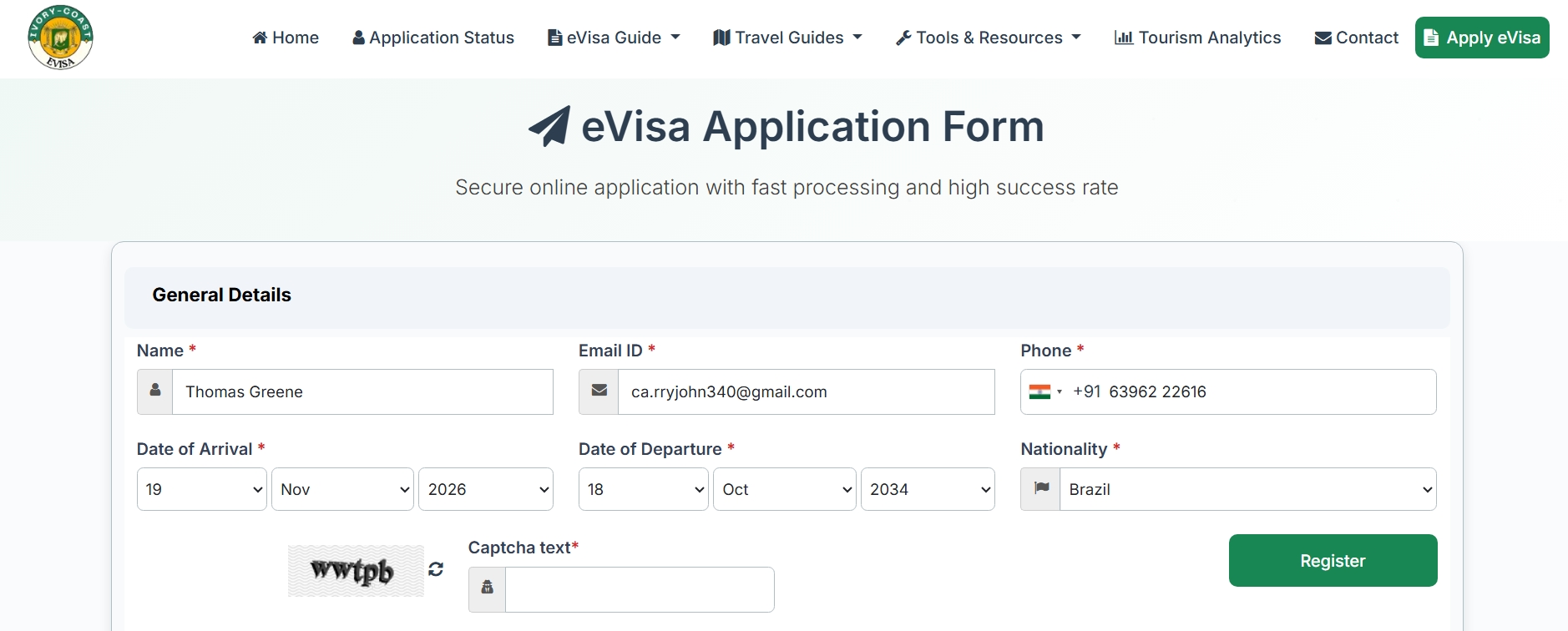Image resolution: width=1568 pixels, height=631 pixels.
Task: Open the Tools & Resources menu
Action: point(989,38)
